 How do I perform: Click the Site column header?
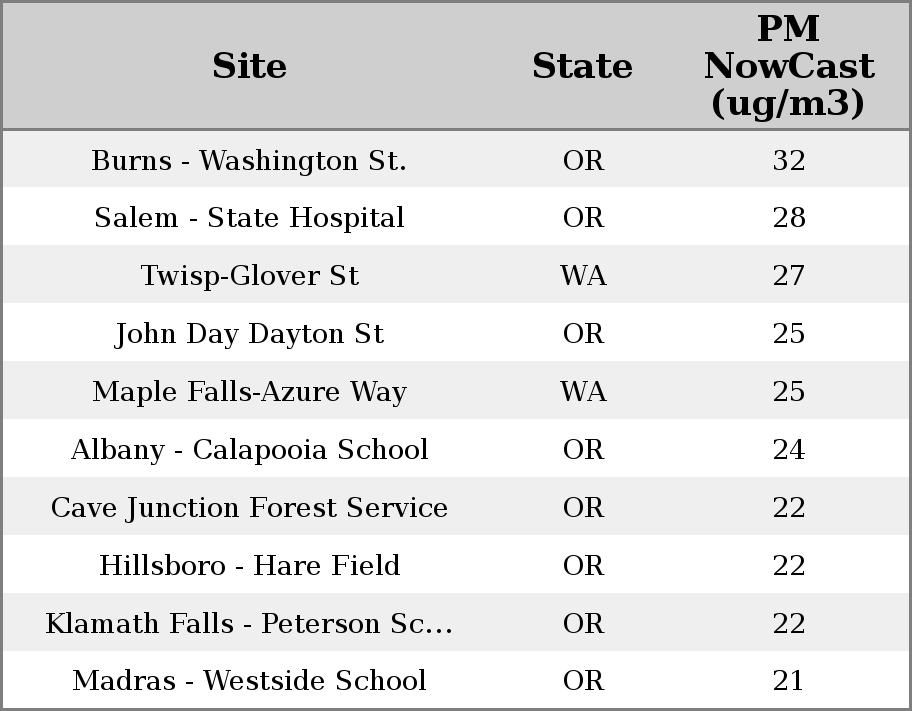point(249,66)
